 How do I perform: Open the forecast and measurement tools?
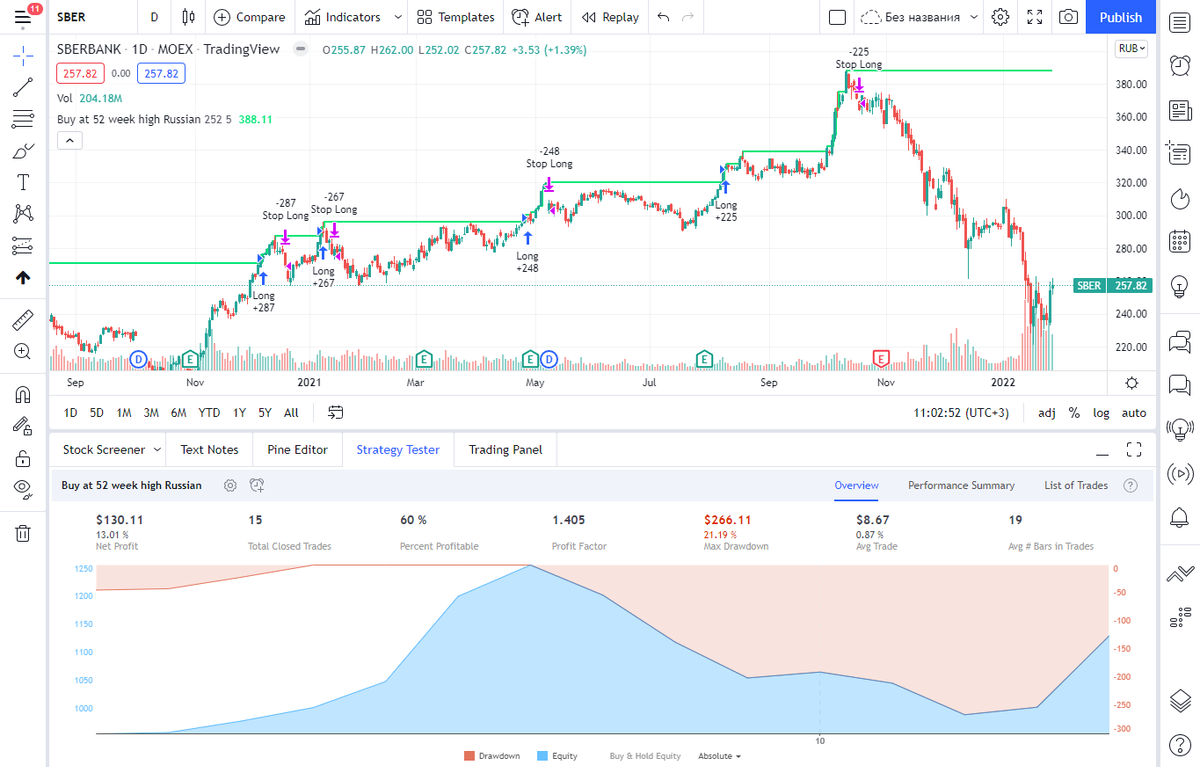click(22, 246)
